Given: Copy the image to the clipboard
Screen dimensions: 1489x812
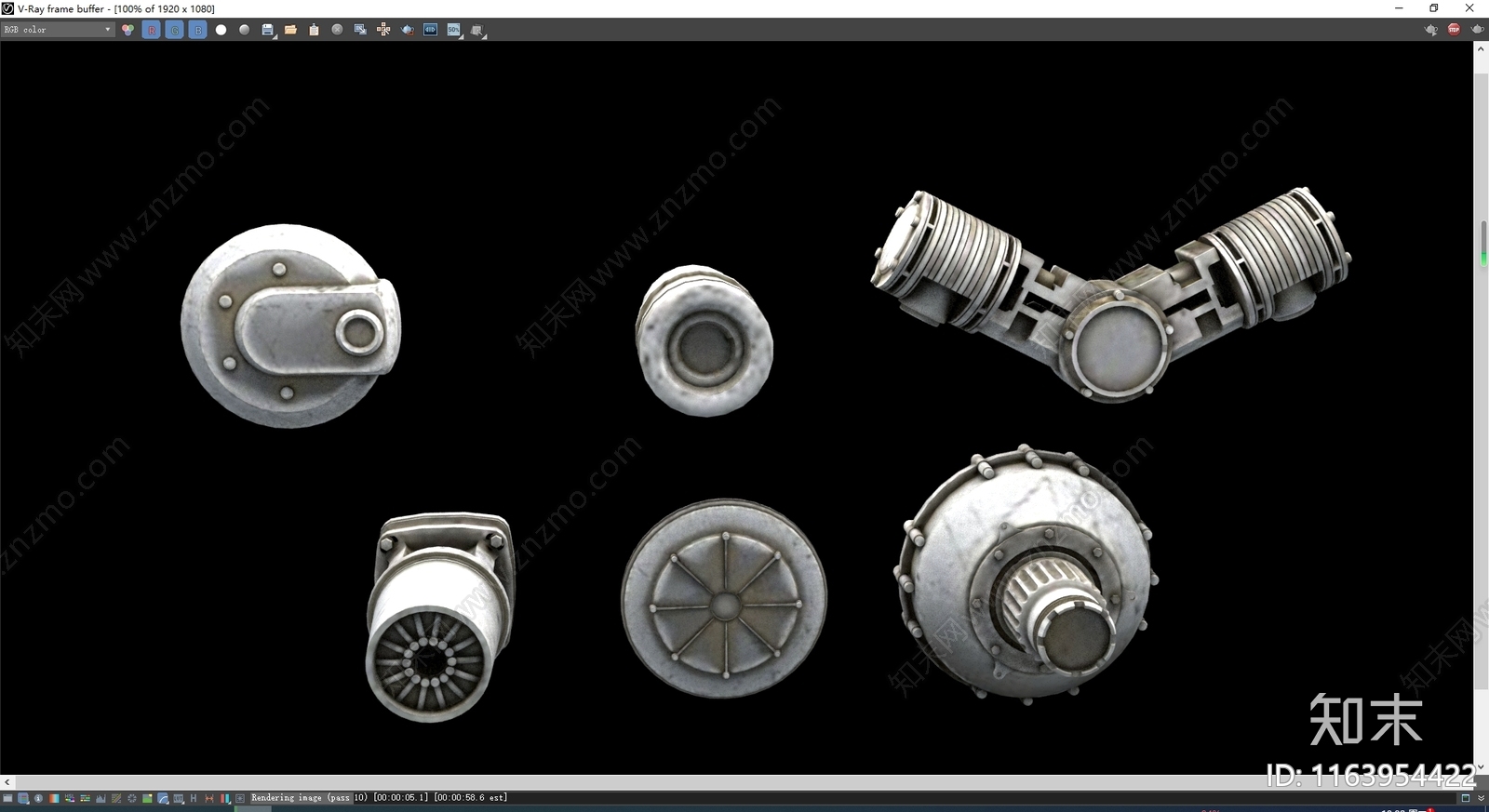Looking at the screenshot, I should point(314,30).
